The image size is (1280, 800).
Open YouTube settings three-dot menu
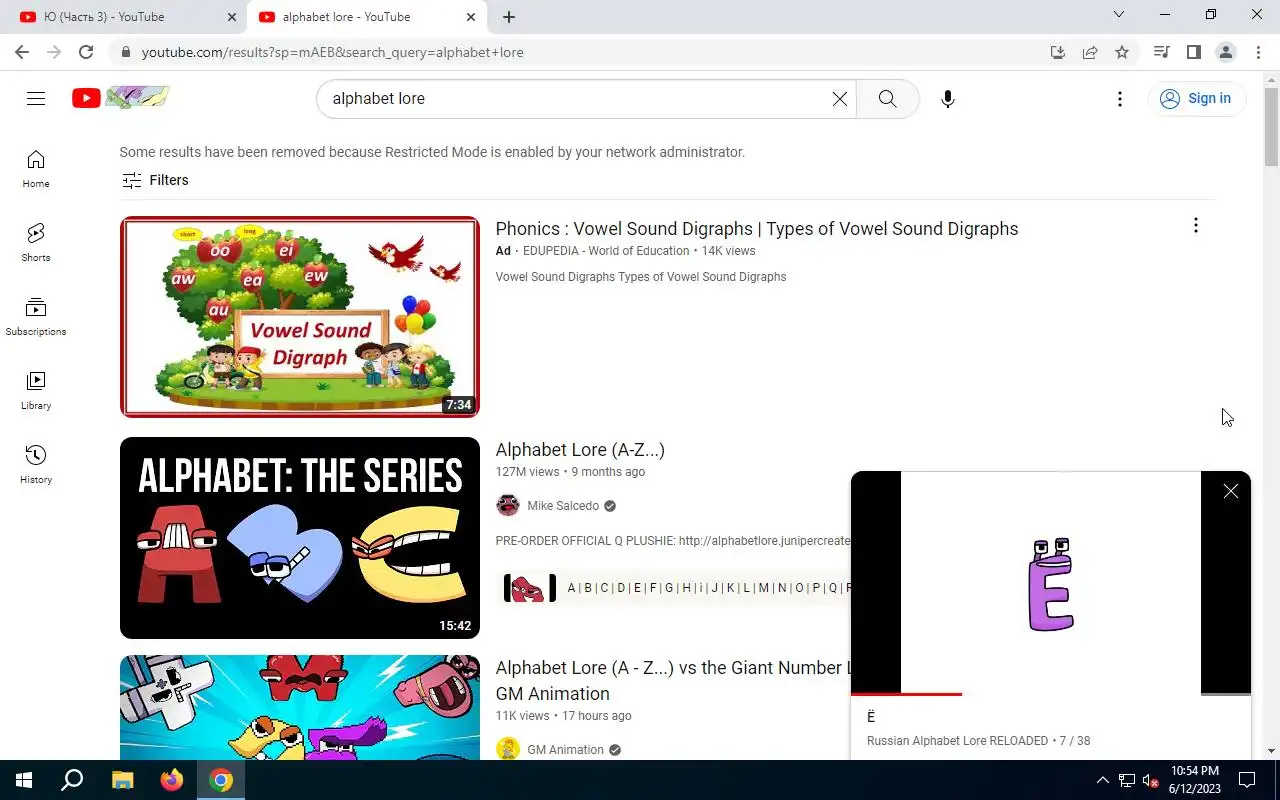[1120, 98]
